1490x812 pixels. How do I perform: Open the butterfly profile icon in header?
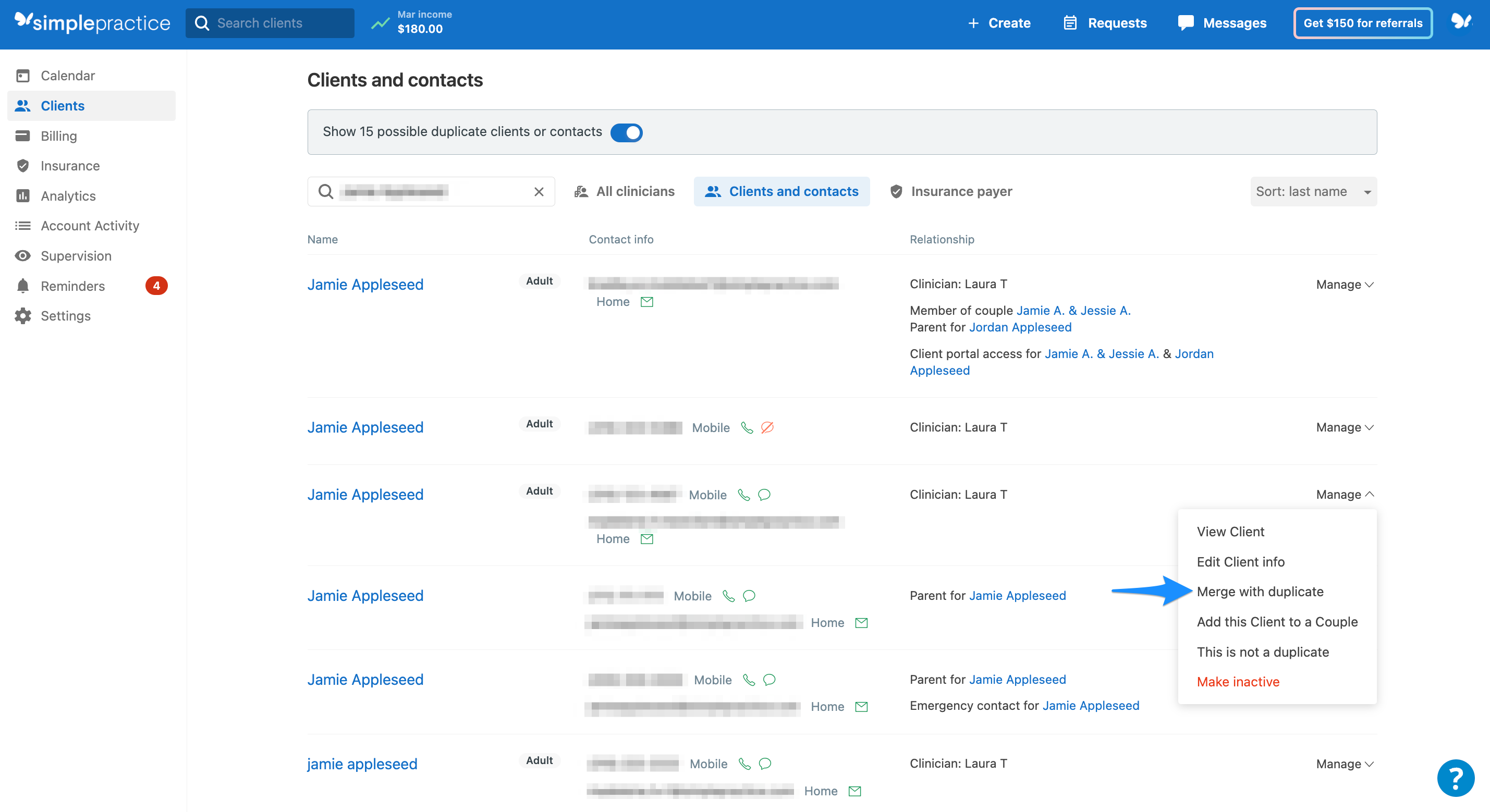click(1461, 22)
